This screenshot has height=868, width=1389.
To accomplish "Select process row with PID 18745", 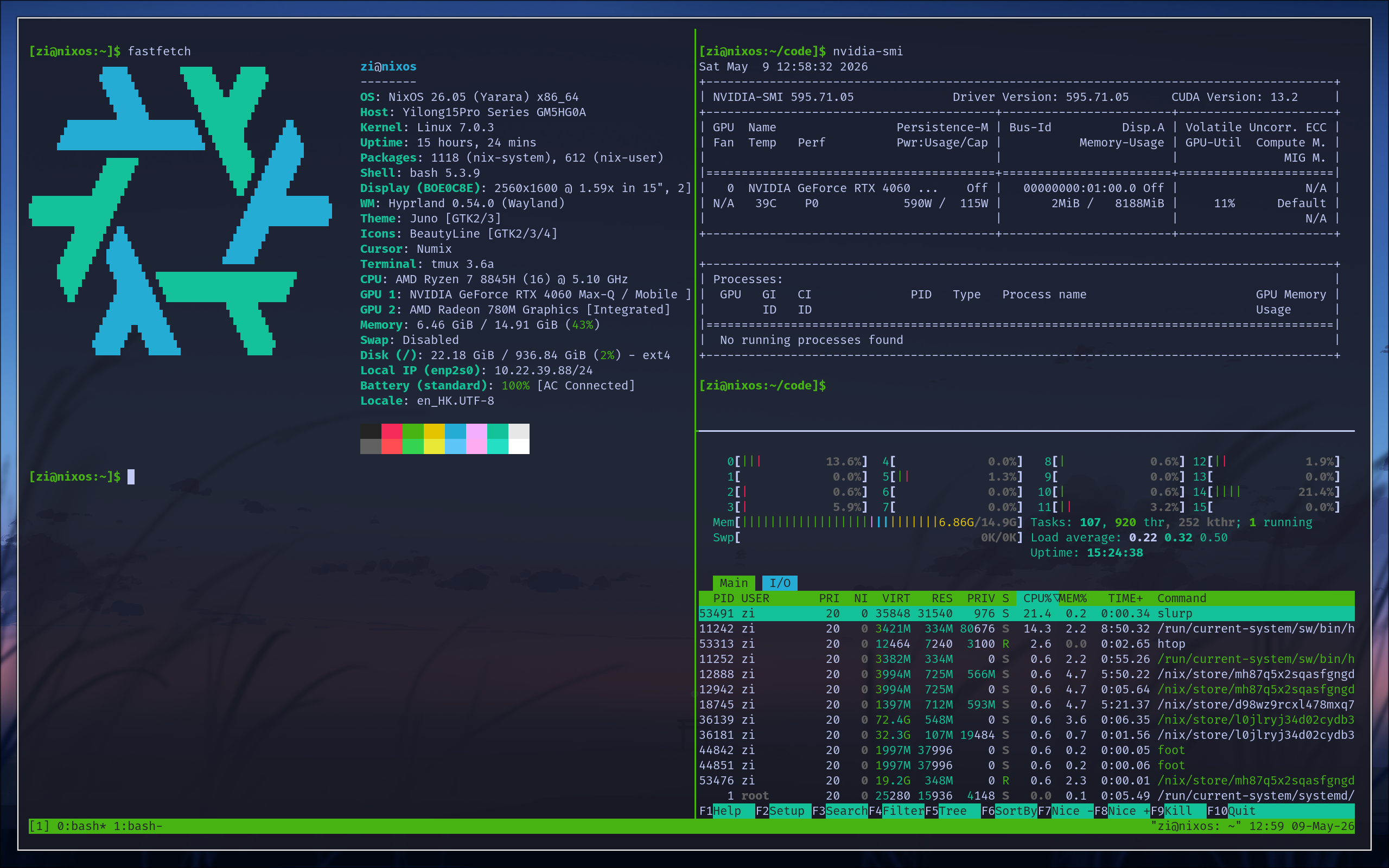I will pos(1027,704).
